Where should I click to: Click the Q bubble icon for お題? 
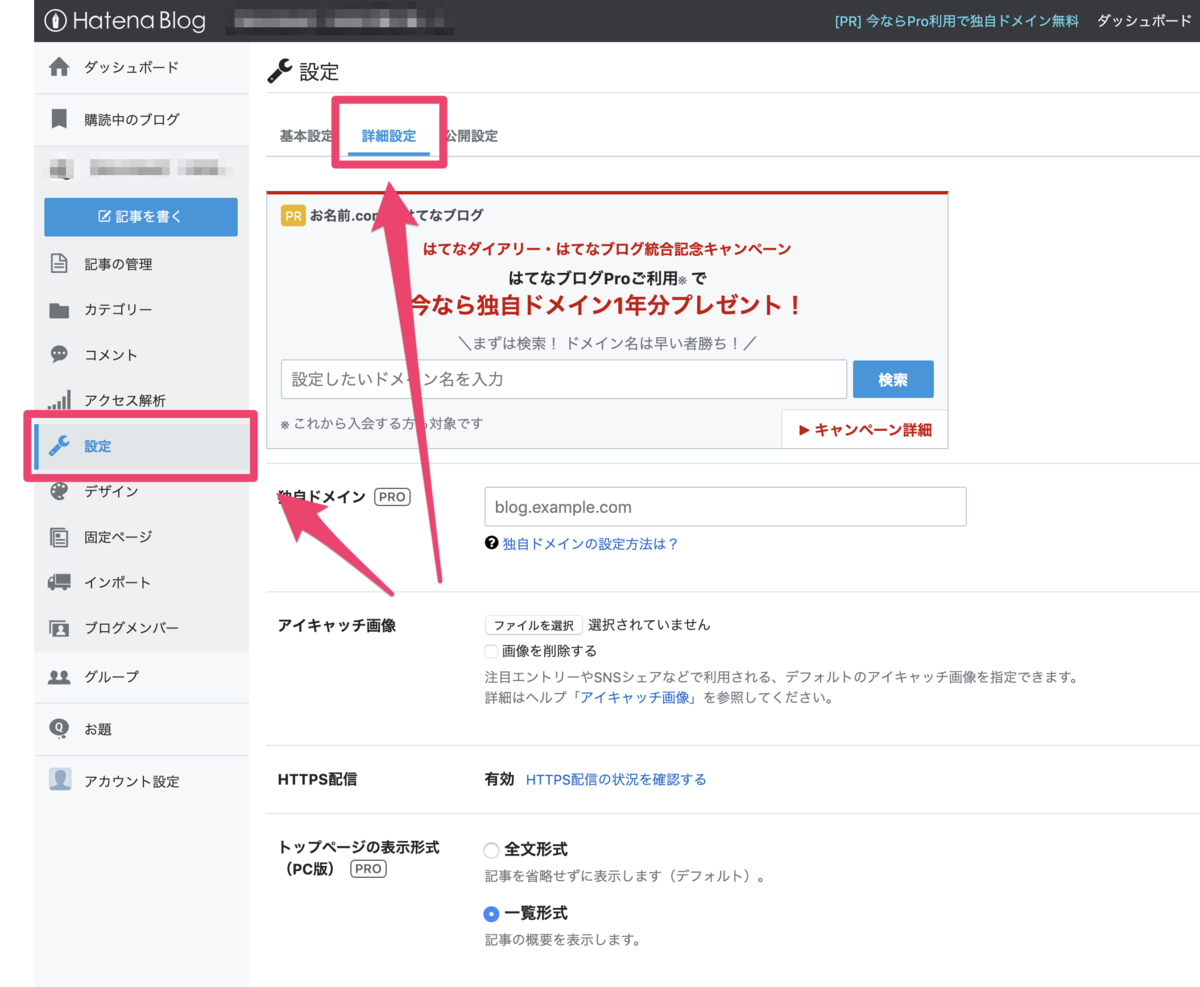click(59, 728)
